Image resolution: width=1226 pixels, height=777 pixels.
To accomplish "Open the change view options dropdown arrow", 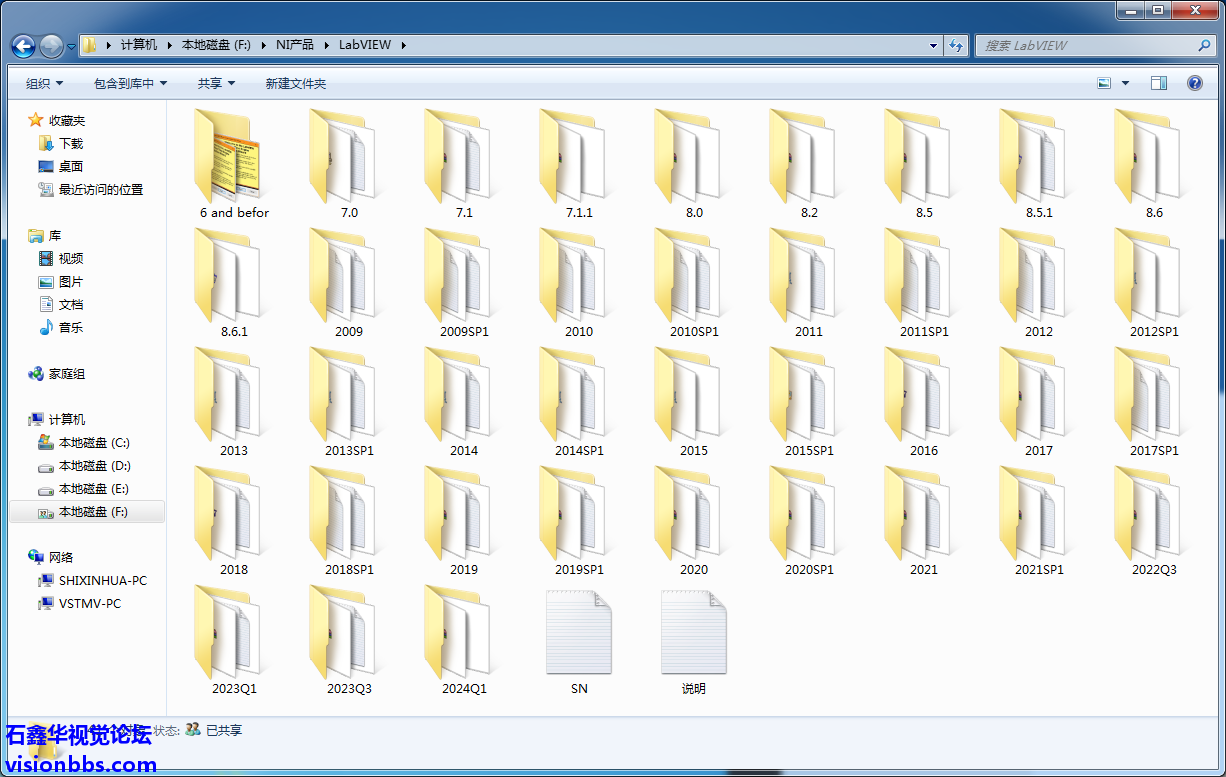I will click(1126, 84).
